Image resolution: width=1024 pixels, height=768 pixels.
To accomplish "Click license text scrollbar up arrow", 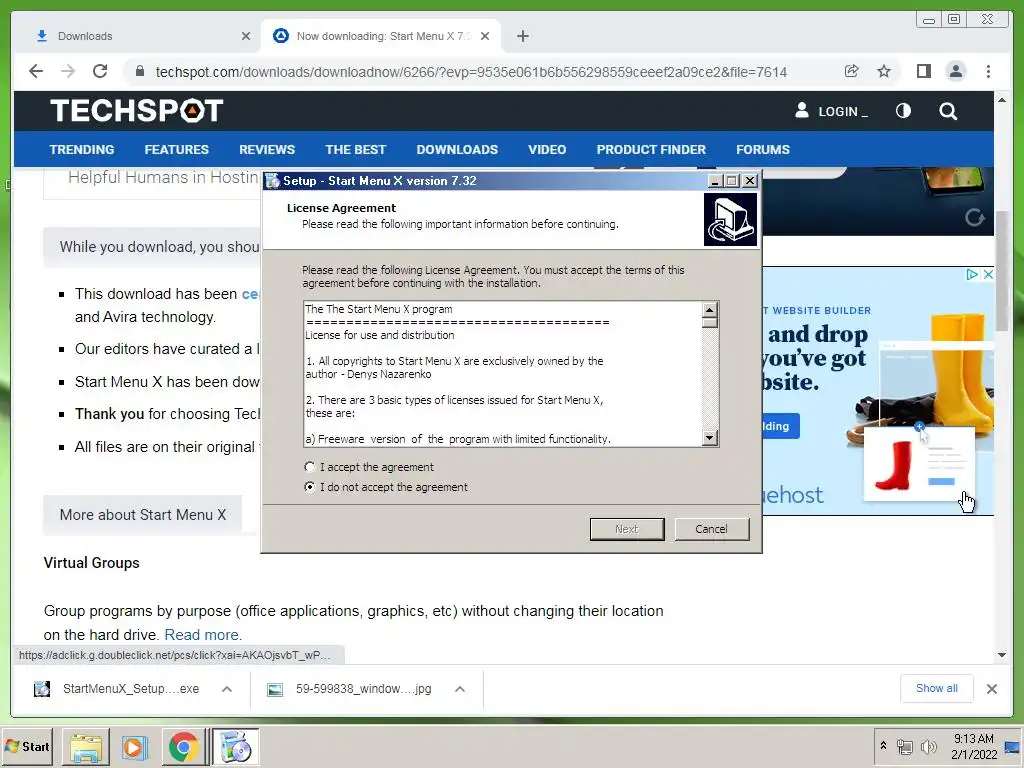I will 710,309.
